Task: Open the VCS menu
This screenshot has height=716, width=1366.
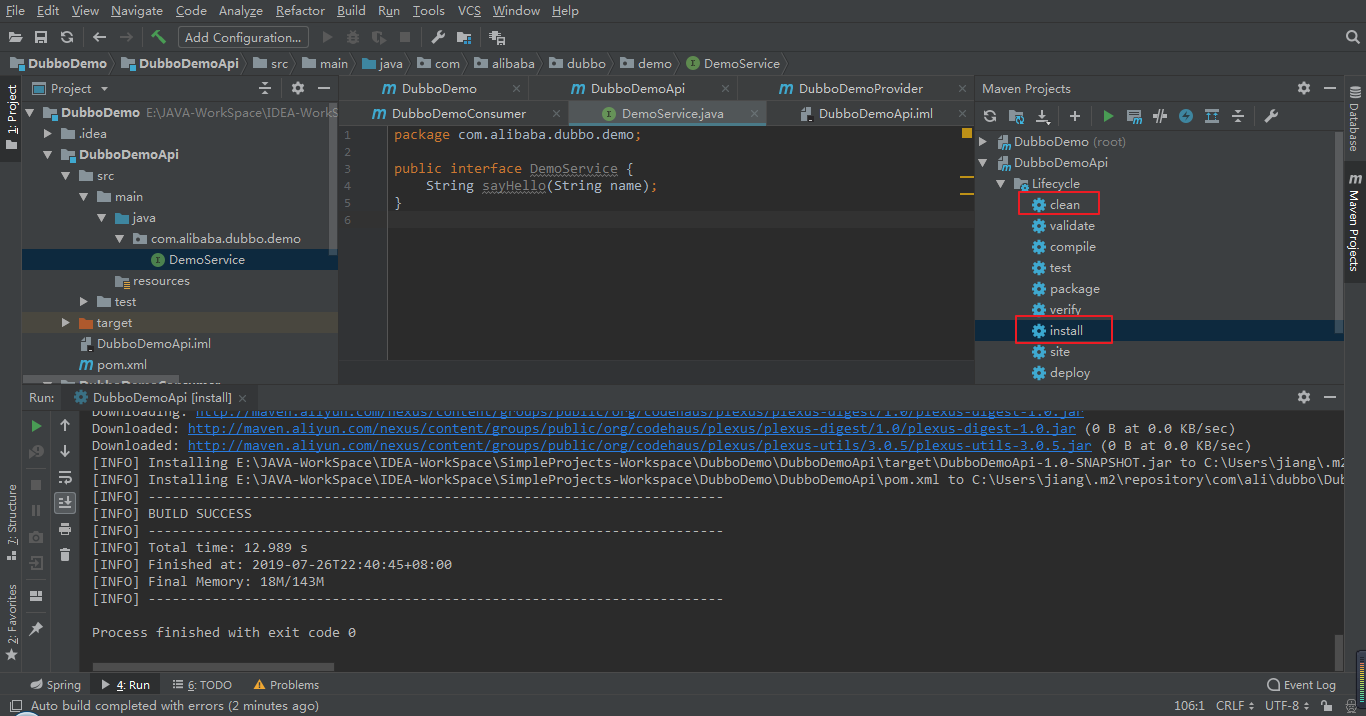Action: point(469,11)
